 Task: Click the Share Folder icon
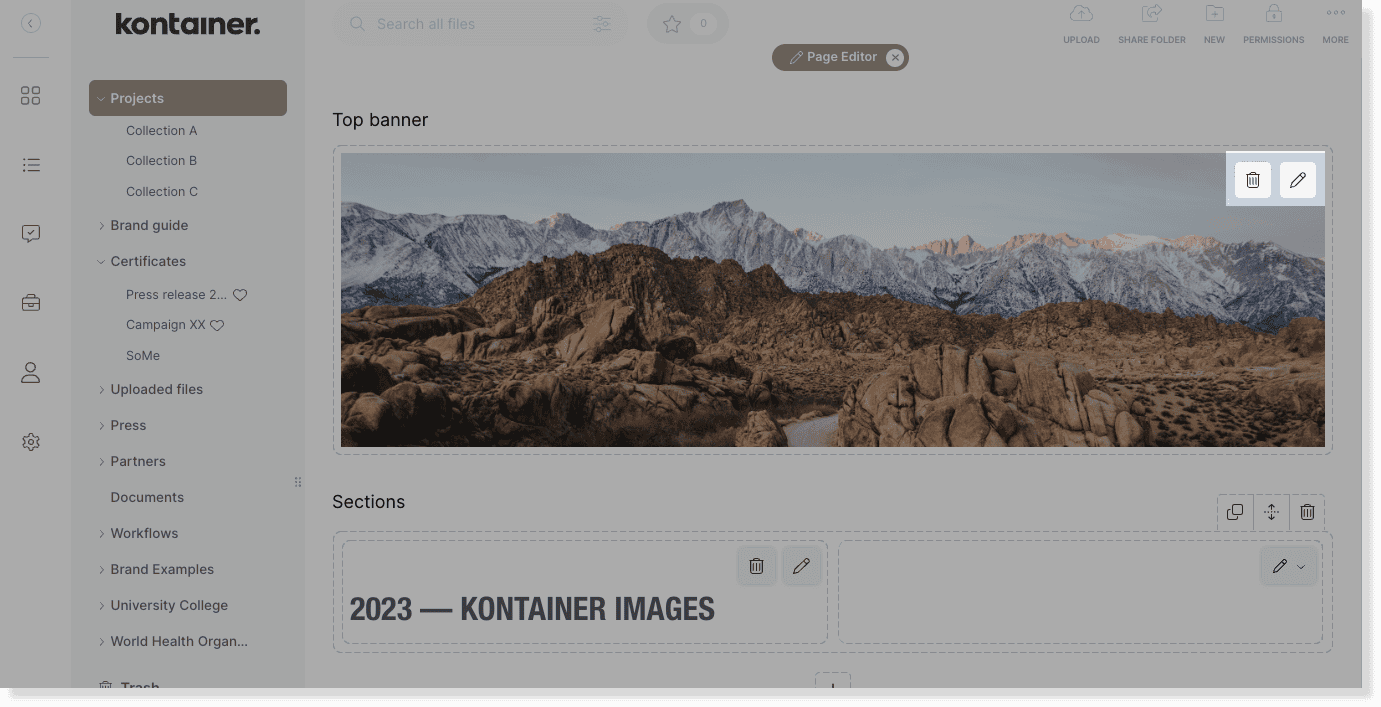pos(1151,22)
